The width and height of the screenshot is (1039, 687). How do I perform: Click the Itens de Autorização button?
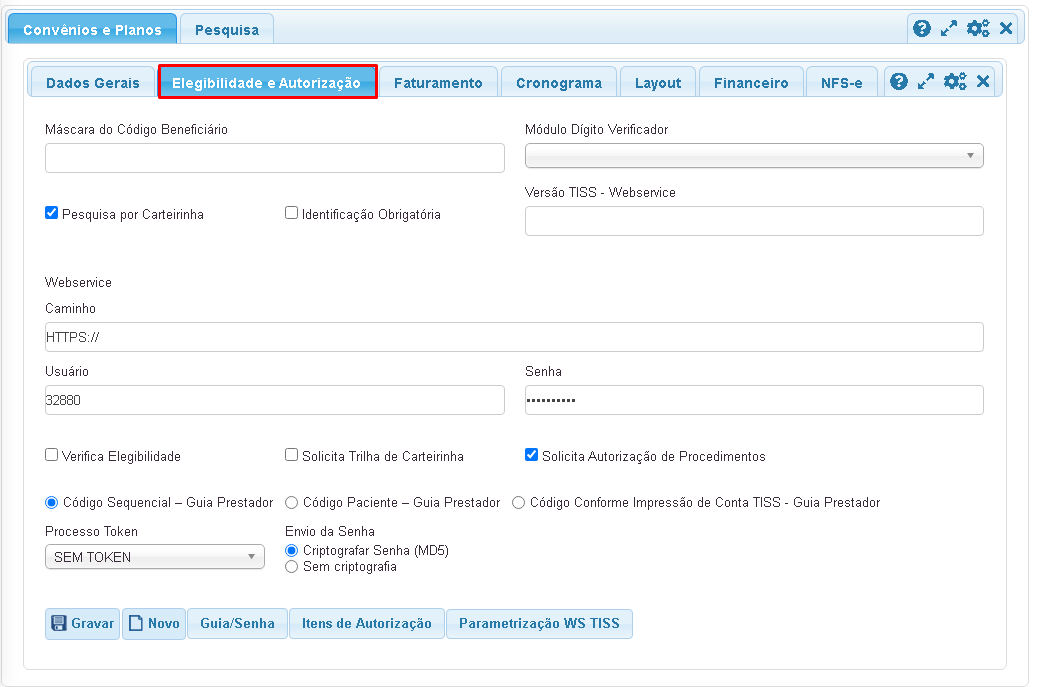[366, 624]
